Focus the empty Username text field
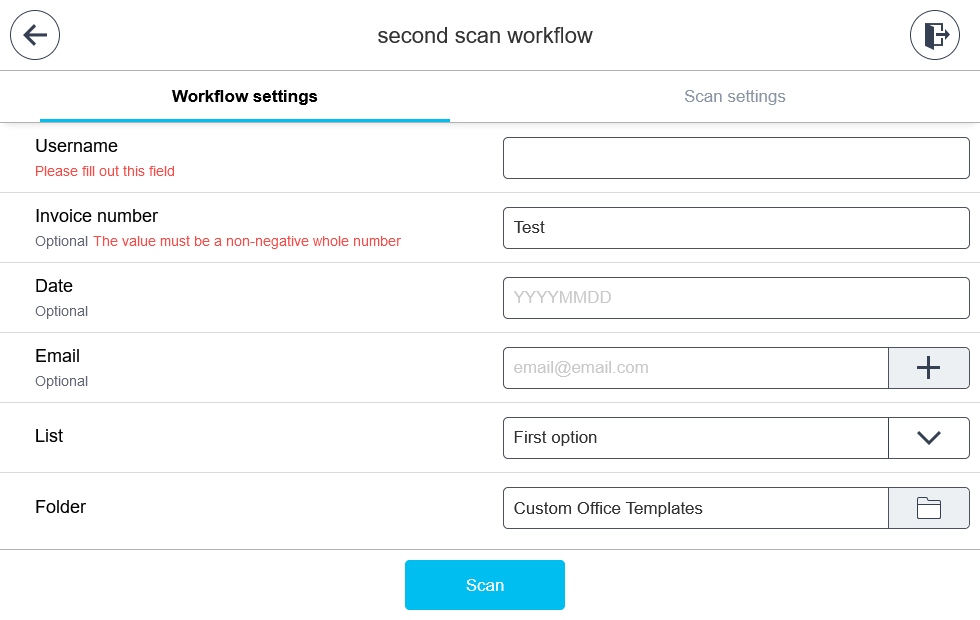This screenshot has width=980, height=620. click(x=736, y=158)
